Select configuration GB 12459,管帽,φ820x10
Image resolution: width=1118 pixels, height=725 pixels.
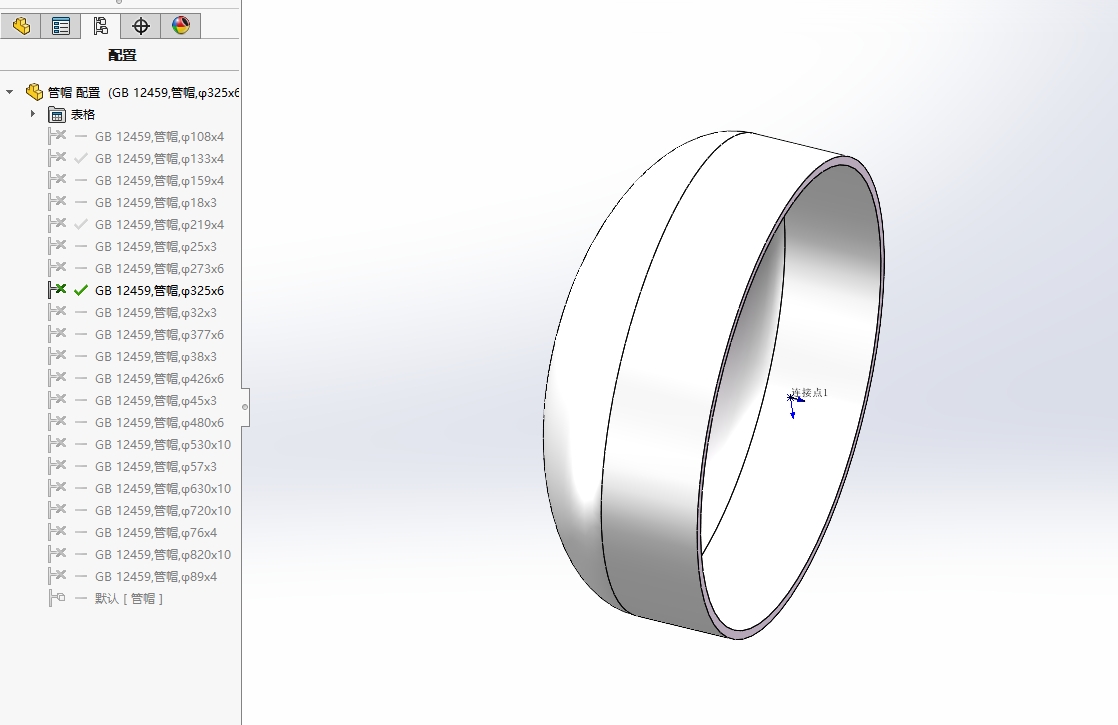[163, 555]
